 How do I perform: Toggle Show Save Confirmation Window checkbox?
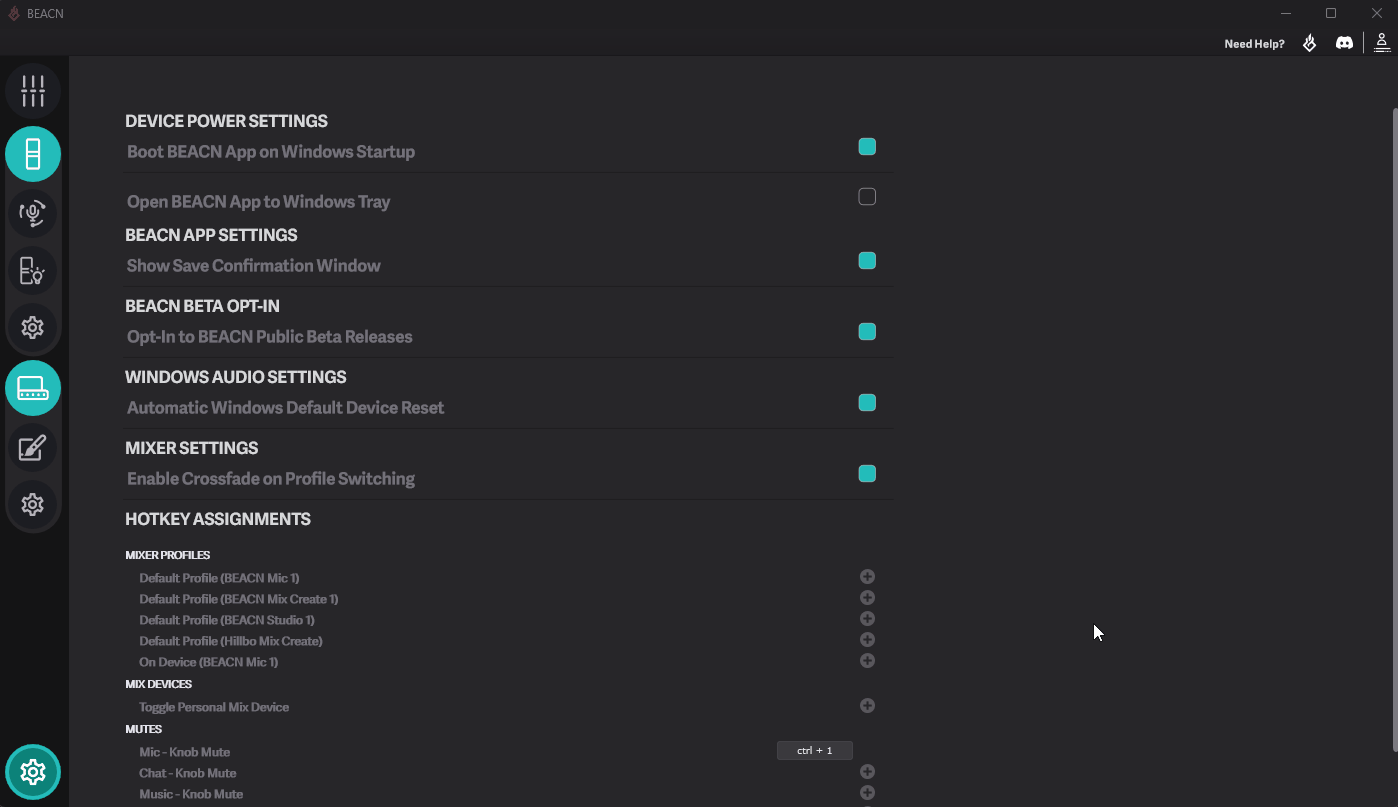[867, 261]
